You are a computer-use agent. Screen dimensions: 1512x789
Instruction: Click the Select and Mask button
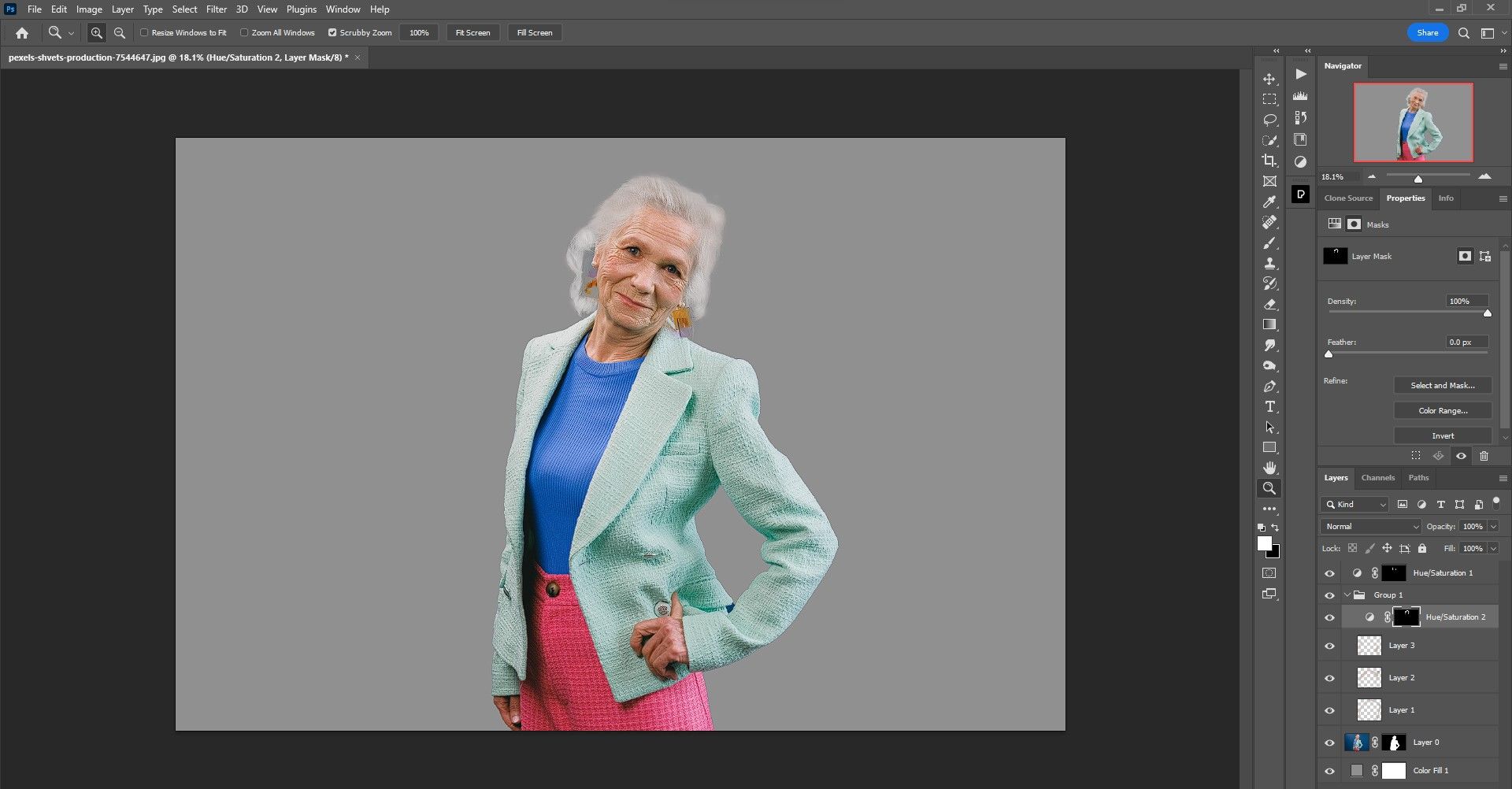pyautogui.click(x=1442, y=385)
